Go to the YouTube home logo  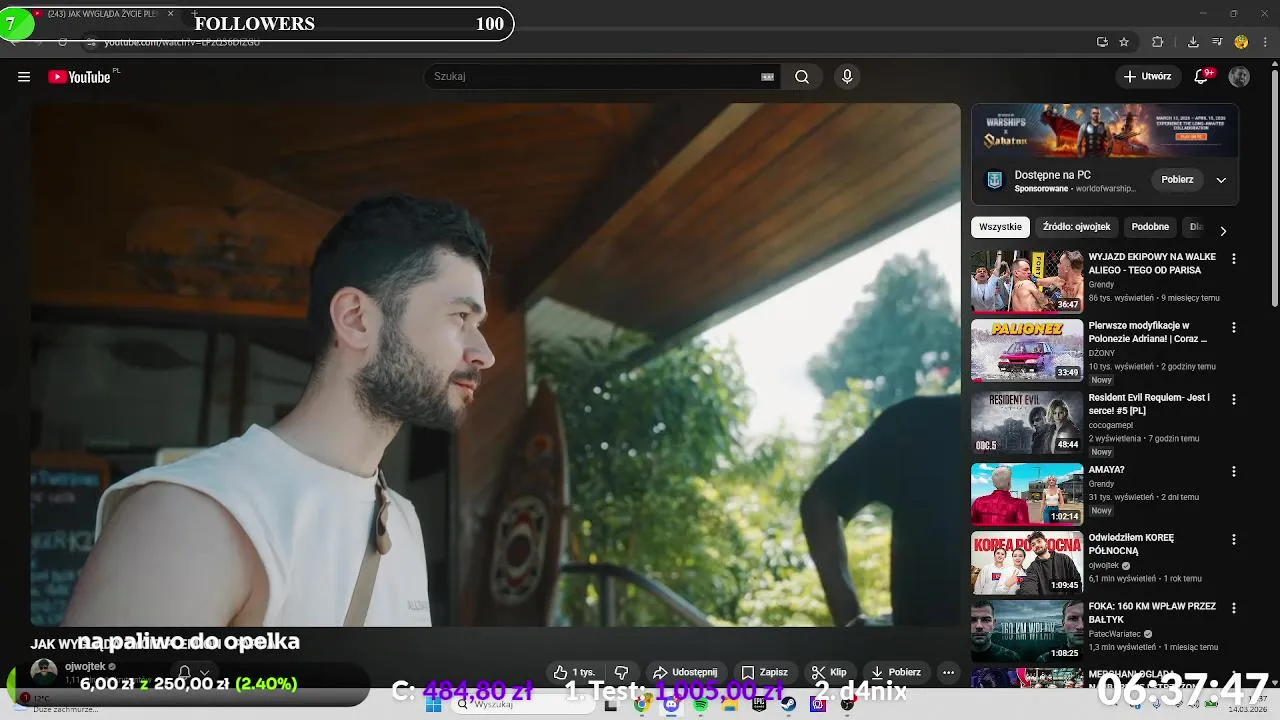click(79, 77)
